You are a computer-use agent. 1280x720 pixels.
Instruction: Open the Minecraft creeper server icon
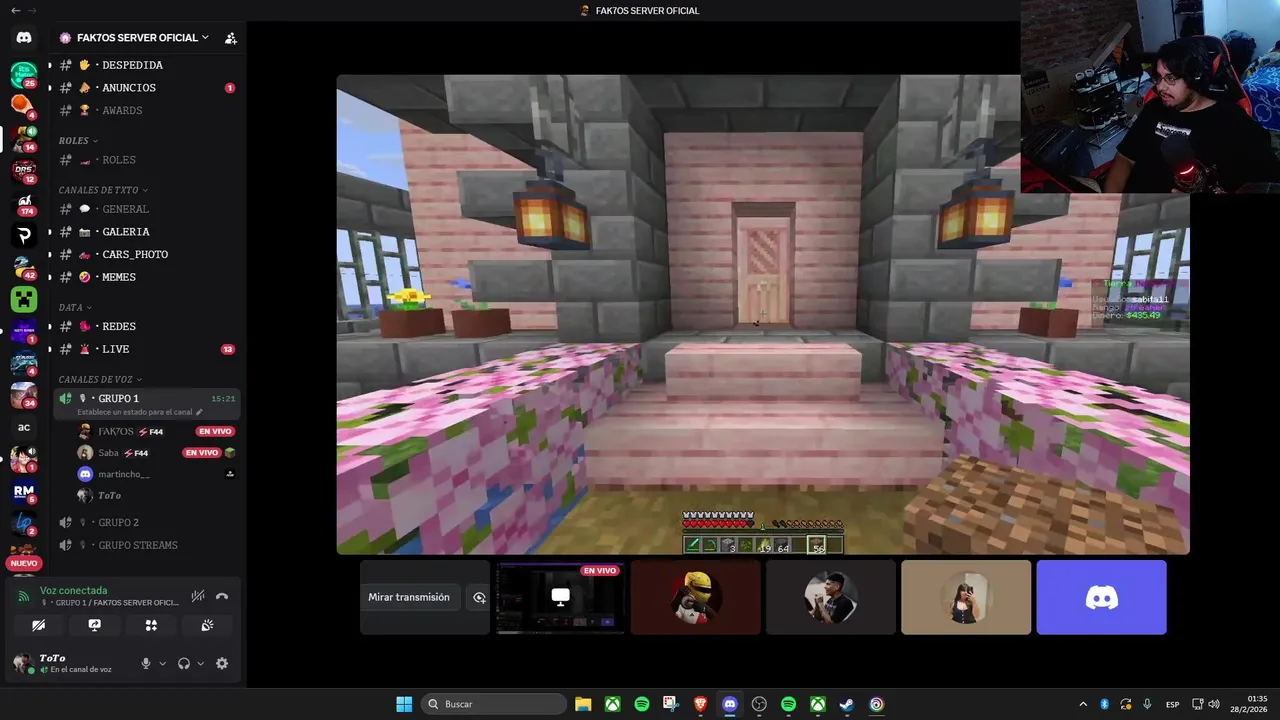[x=24, y=299]
